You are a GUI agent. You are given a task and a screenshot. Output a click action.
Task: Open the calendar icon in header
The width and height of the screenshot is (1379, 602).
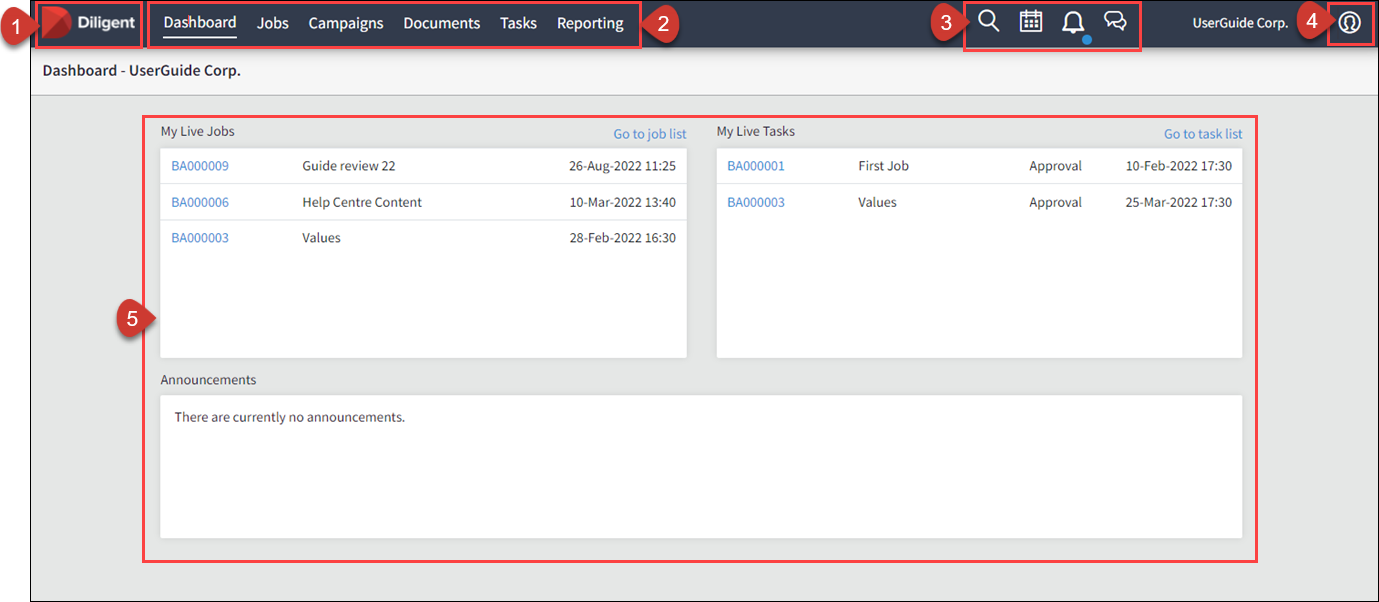1030,21
